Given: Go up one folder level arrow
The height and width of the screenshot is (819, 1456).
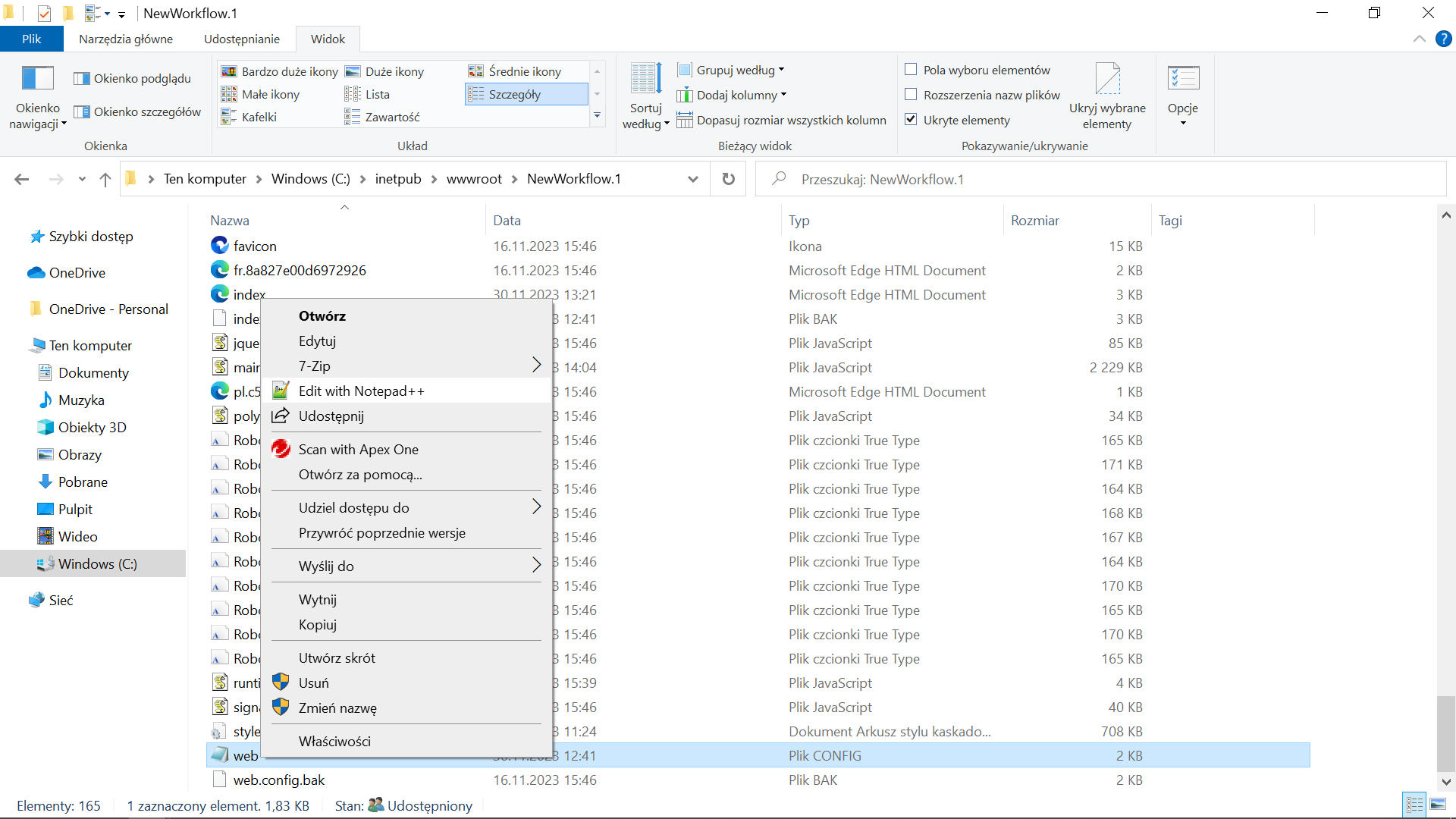Looking at the screenshot, I should (105, 179).
